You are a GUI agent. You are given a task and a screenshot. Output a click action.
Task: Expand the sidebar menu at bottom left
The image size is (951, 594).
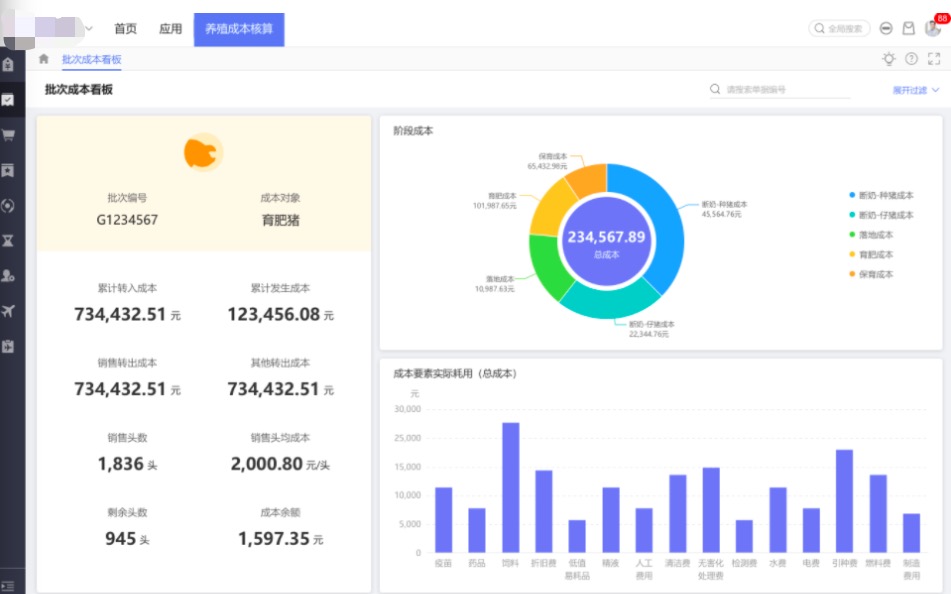[x=8, y=586]
